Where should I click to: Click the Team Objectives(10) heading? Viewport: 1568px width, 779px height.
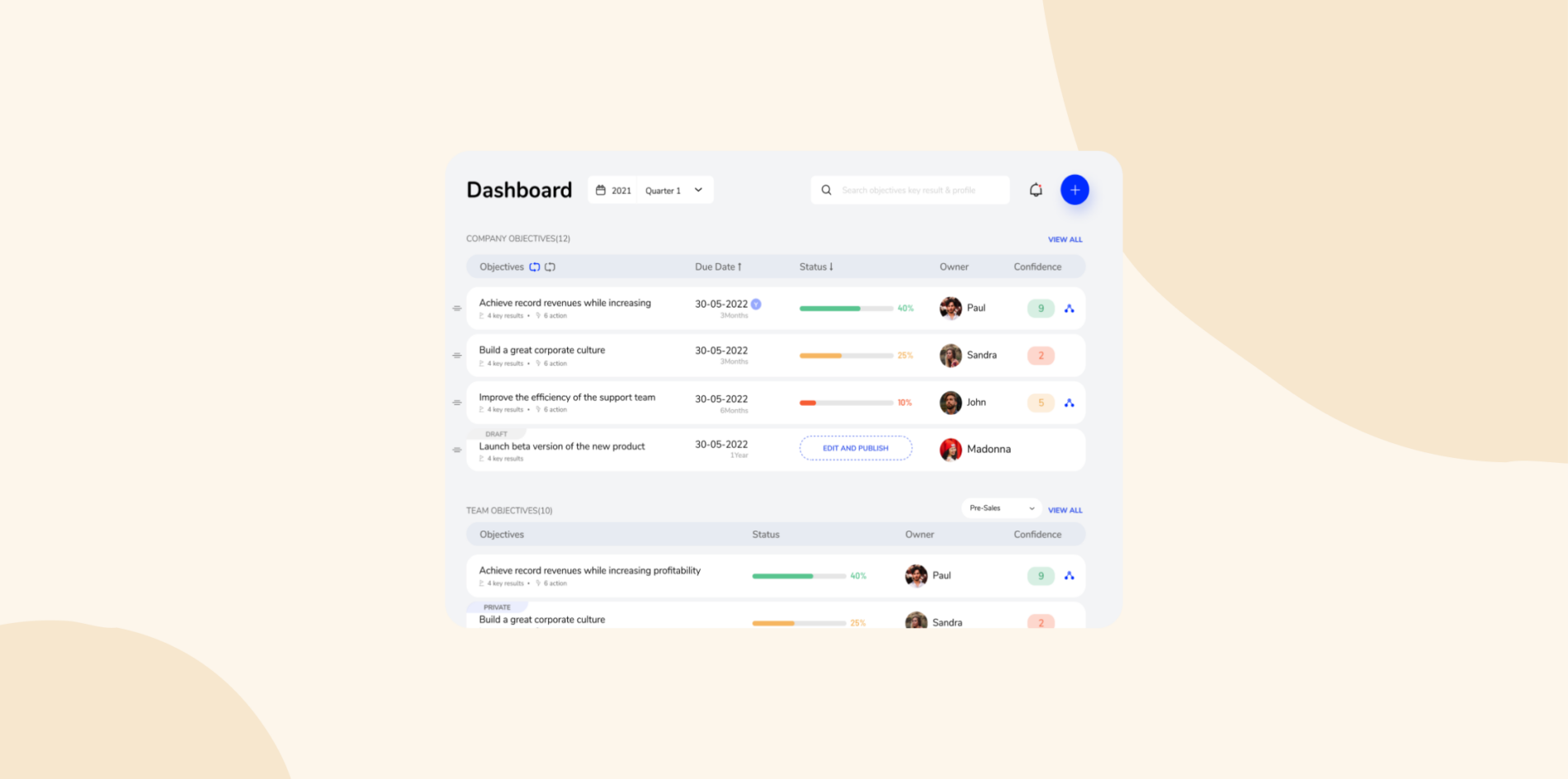click(x=509, y=511)
